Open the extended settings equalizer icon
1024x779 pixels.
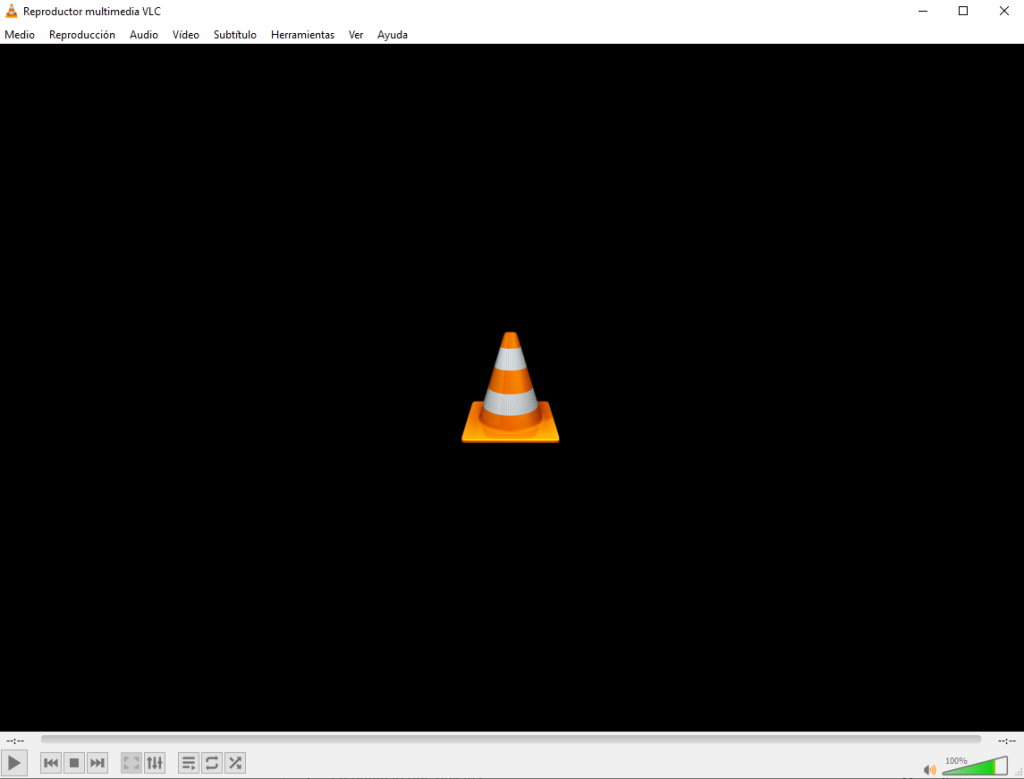click(154, 763)
